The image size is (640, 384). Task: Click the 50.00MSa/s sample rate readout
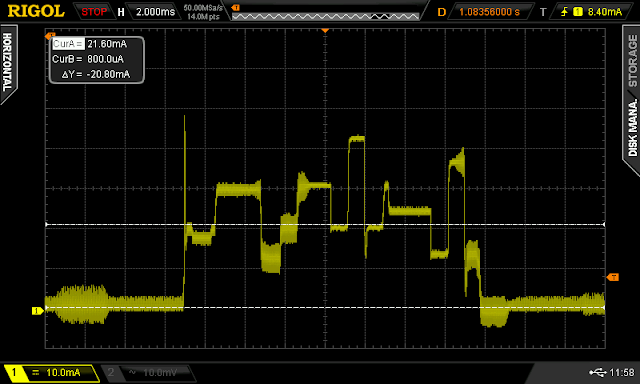coord(203,8)
